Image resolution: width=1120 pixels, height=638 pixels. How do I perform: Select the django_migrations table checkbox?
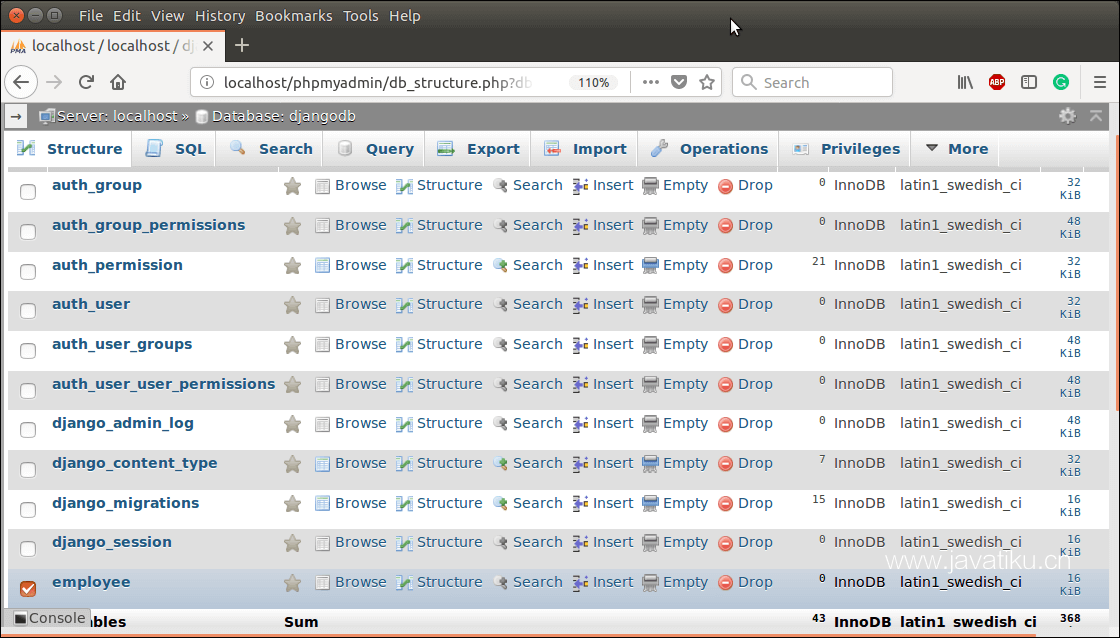pyautogui.click(x=28, y=509)
